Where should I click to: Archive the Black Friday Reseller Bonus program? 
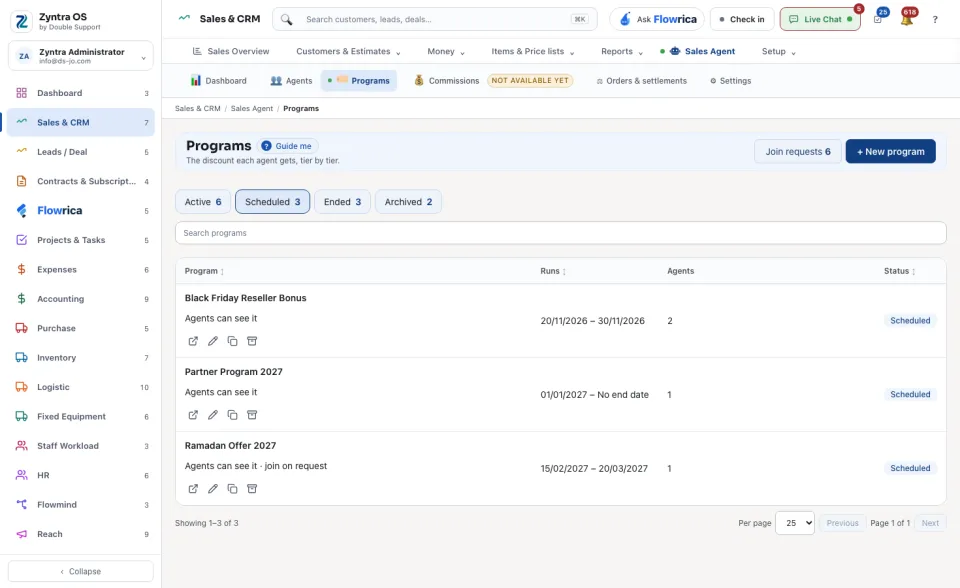252,341
